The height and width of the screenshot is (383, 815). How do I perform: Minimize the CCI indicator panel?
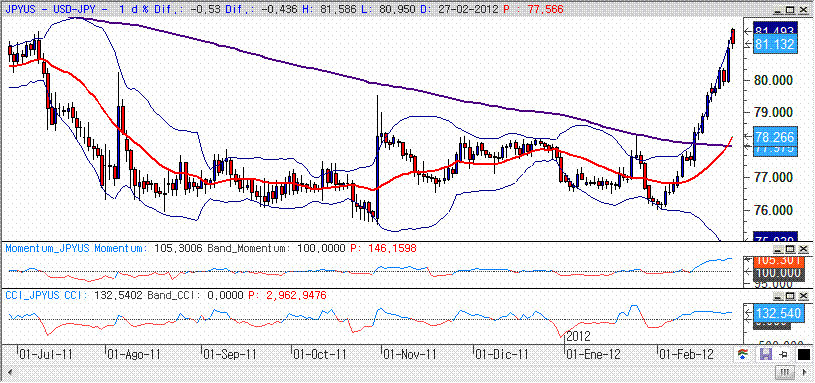pyautogui.click(x=778, y=295)
